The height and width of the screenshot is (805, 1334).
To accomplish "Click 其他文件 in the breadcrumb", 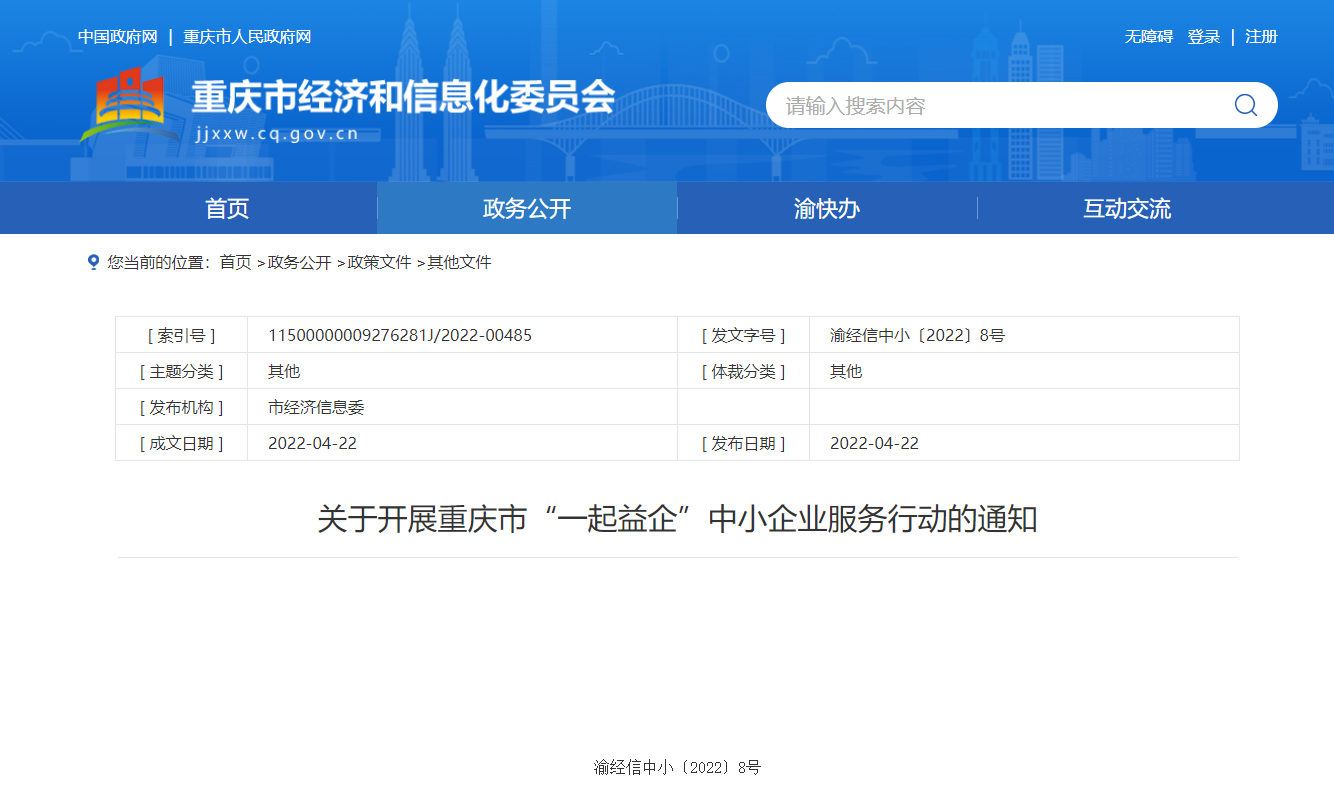I will (x=459, y=262).
